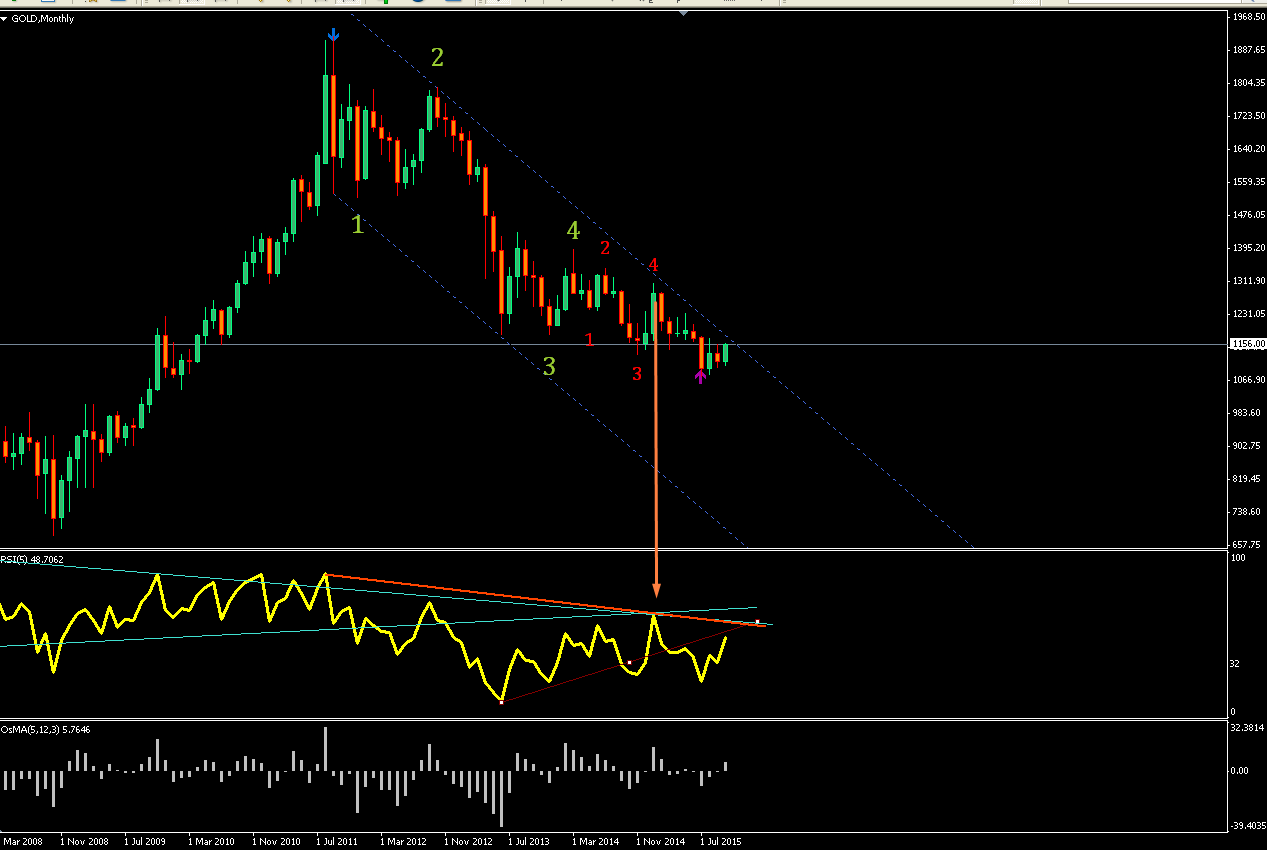This screenshot has height=850, width=1267.
Task: Select the red wave label 2
Action: pyautogui.click(x=605, y=248)
